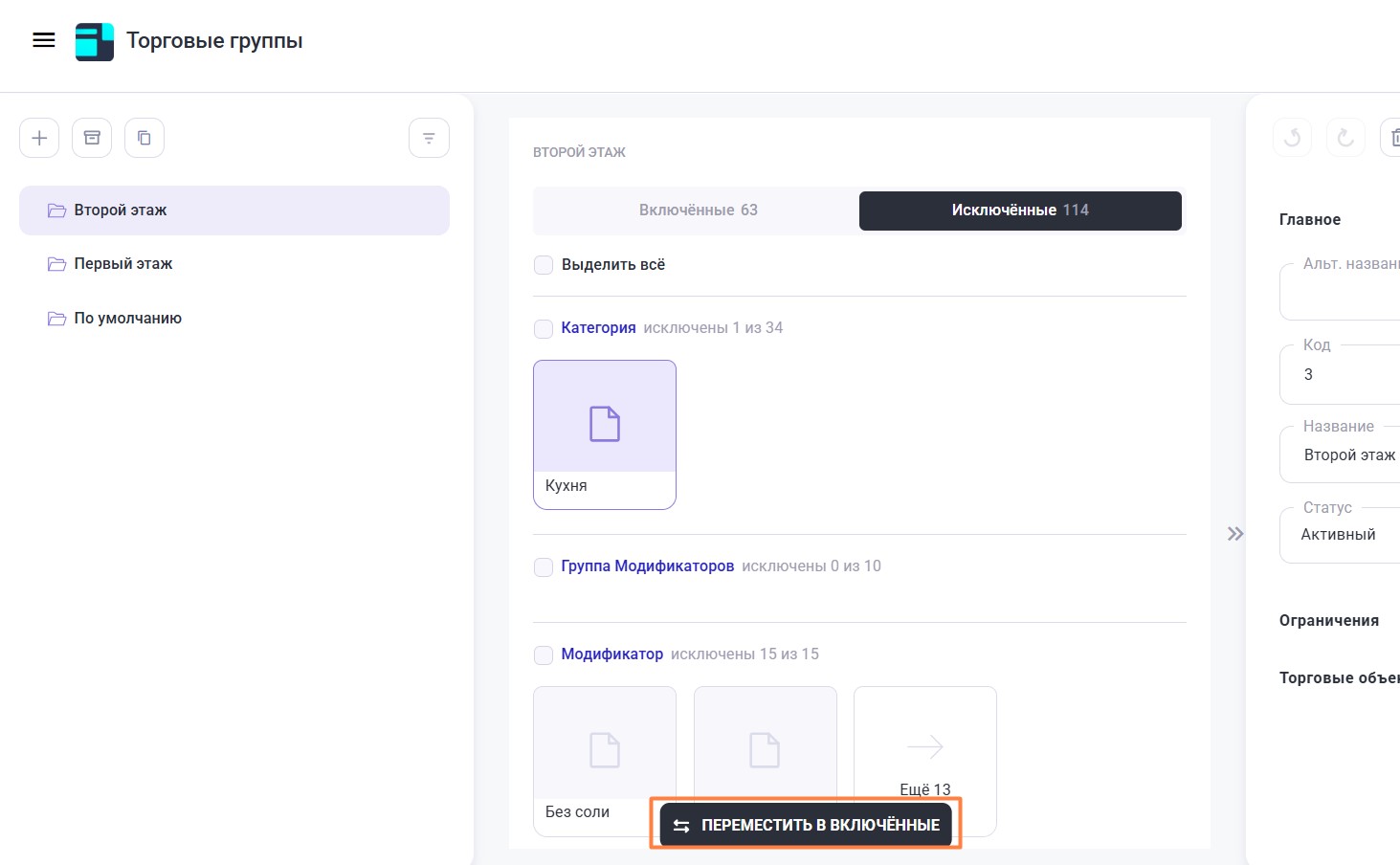Click the undo arrow icon
The image size is (1400, 865).
pyautogui.click(x=1292, y=138)
